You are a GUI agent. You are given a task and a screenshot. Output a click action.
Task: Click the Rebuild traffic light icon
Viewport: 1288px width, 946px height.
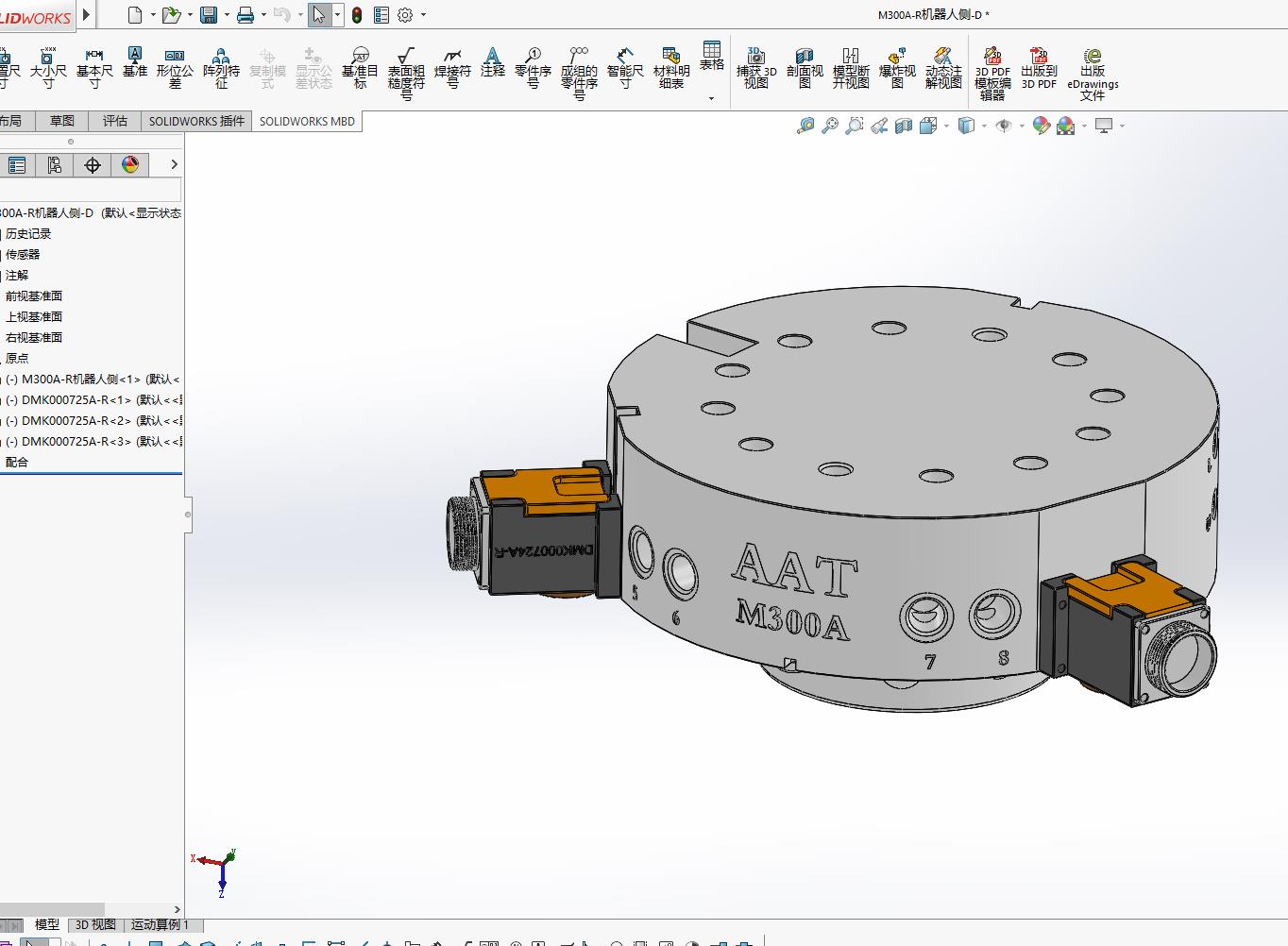point(357,14)
